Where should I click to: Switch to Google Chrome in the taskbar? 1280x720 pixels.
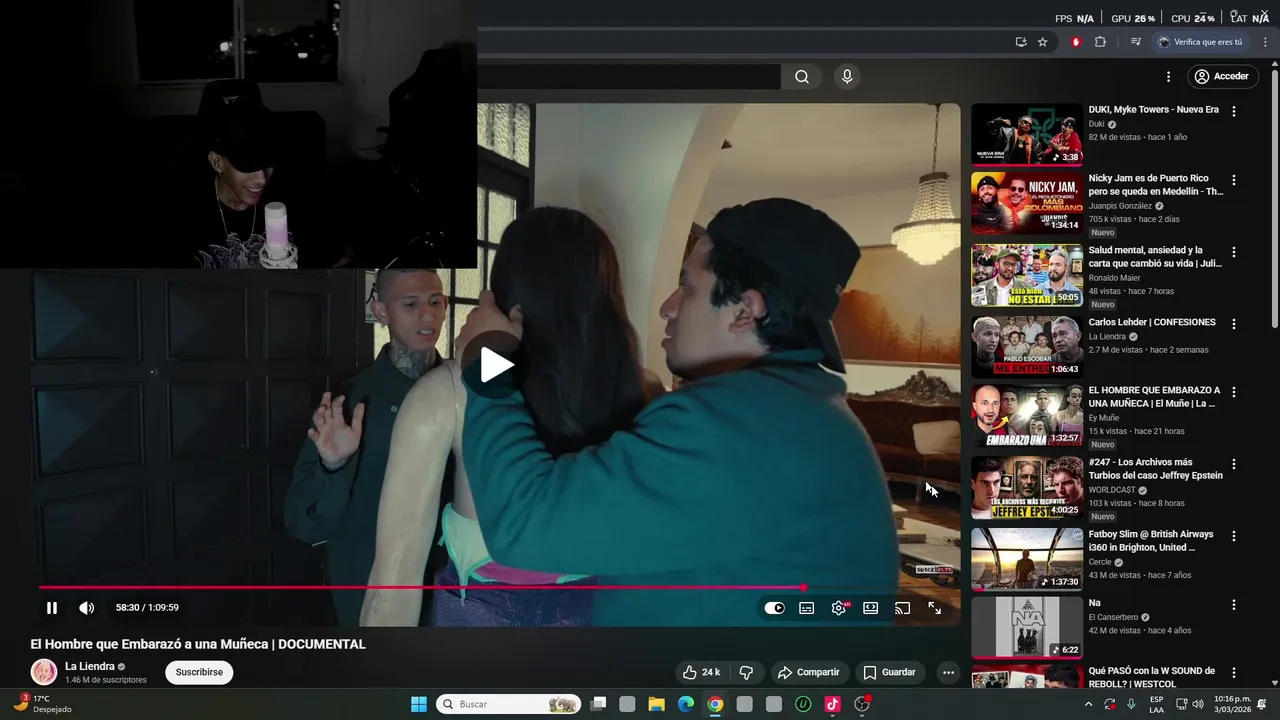(715, 704)
